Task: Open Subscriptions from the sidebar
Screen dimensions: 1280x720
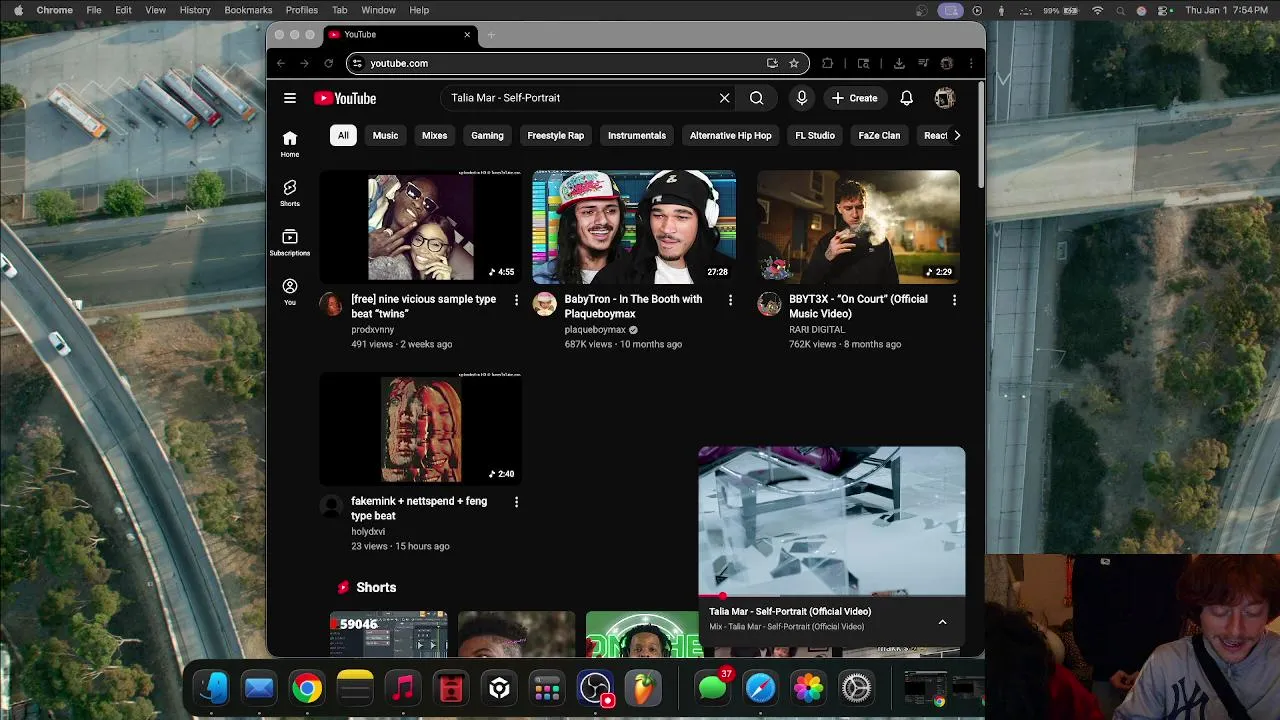Action: 290,242
